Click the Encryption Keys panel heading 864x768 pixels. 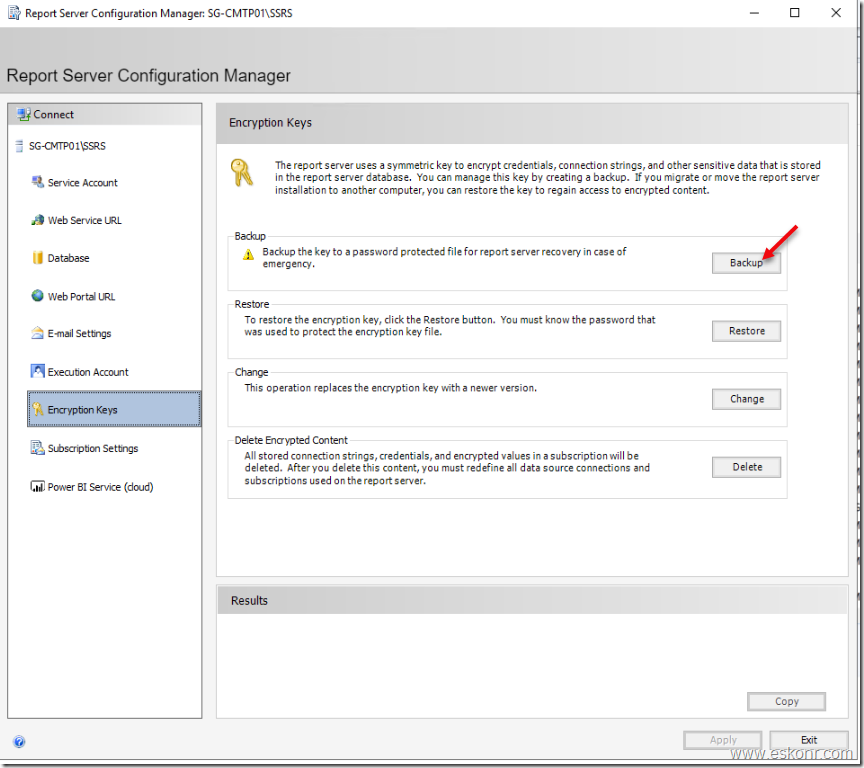click(x=270, y=123)
